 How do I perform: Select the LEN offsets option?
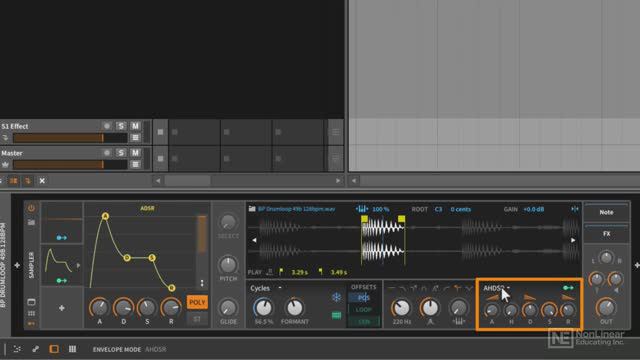click(363, 322)
